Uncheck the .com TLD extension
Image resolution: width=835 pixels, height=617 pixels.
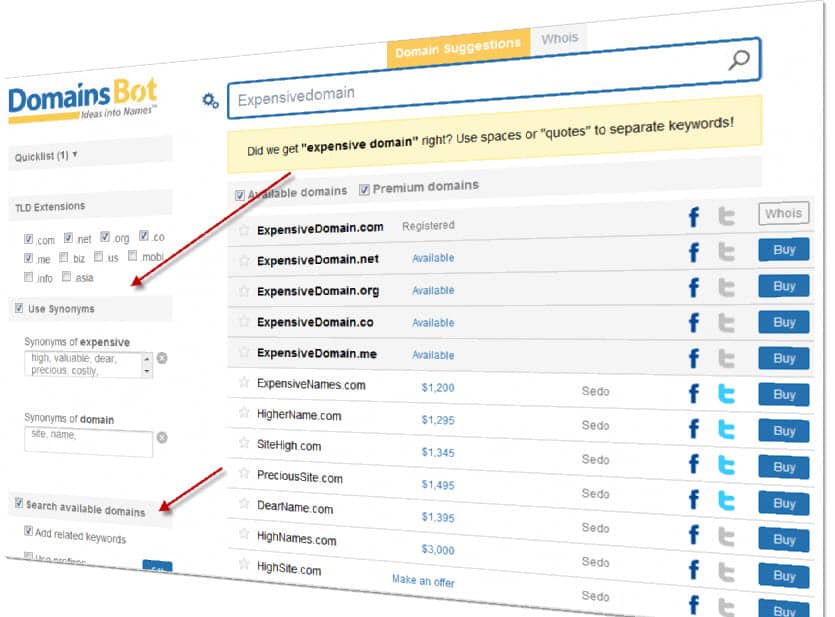[28, 239]
